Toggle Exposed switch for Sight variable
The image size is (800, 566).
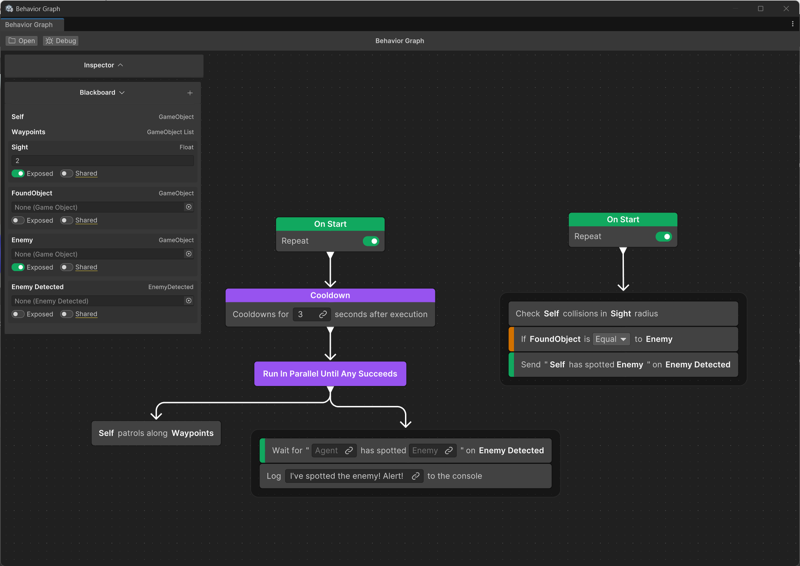[18, 174]
